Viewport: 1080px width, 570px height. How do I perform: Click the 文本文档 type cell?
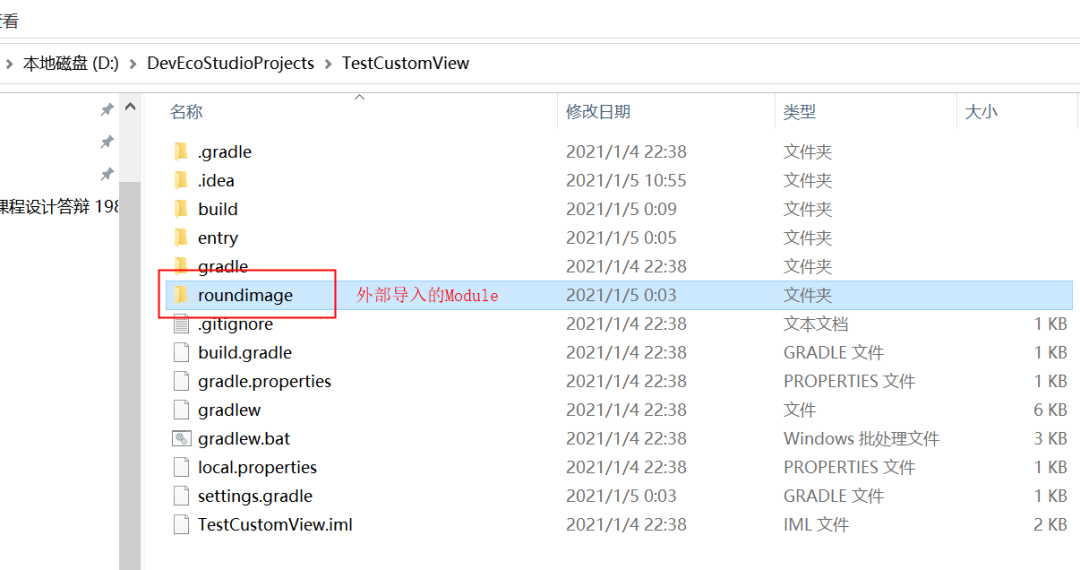[816, 324]
